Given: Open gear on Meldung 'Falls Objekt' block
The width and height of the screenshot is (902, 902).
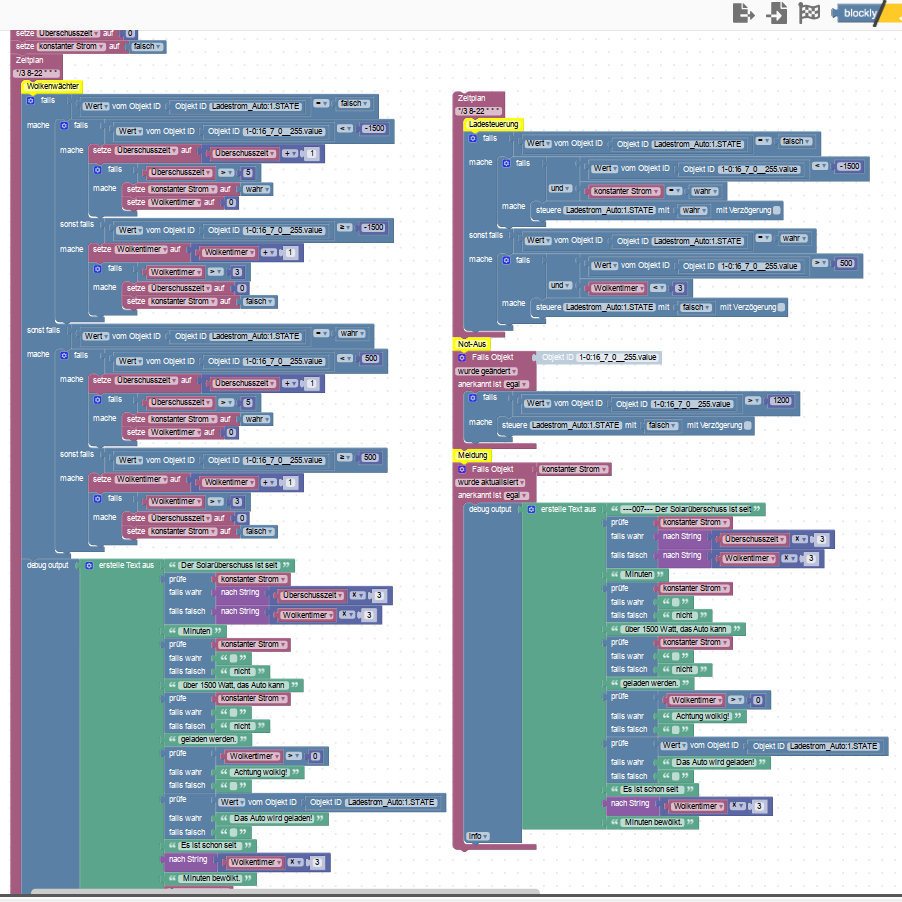Looking at the screenshot, I should tap(461, 469).
